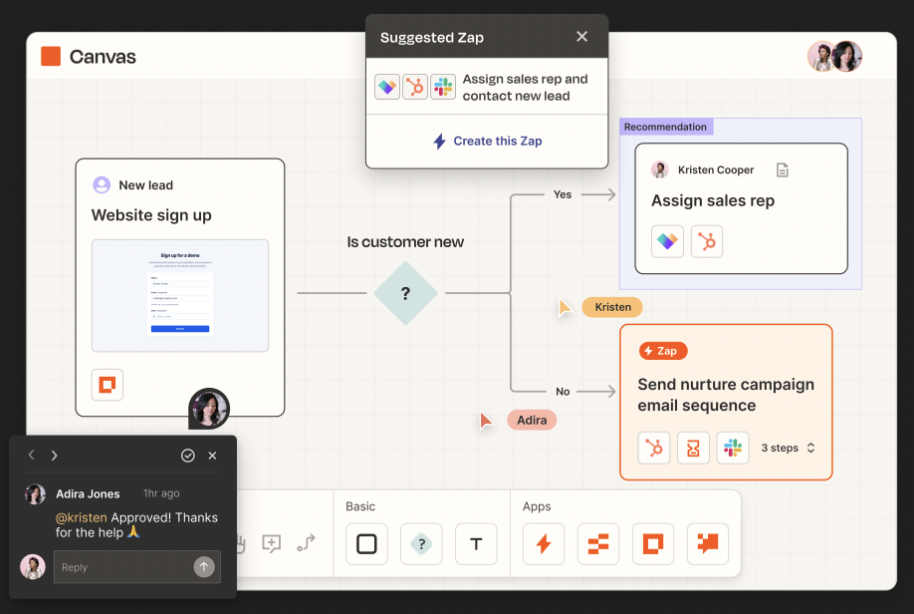Viewport: 914px width, 614px height.
Task: Select the decision diamond shape tool
Action: (421, 544)
